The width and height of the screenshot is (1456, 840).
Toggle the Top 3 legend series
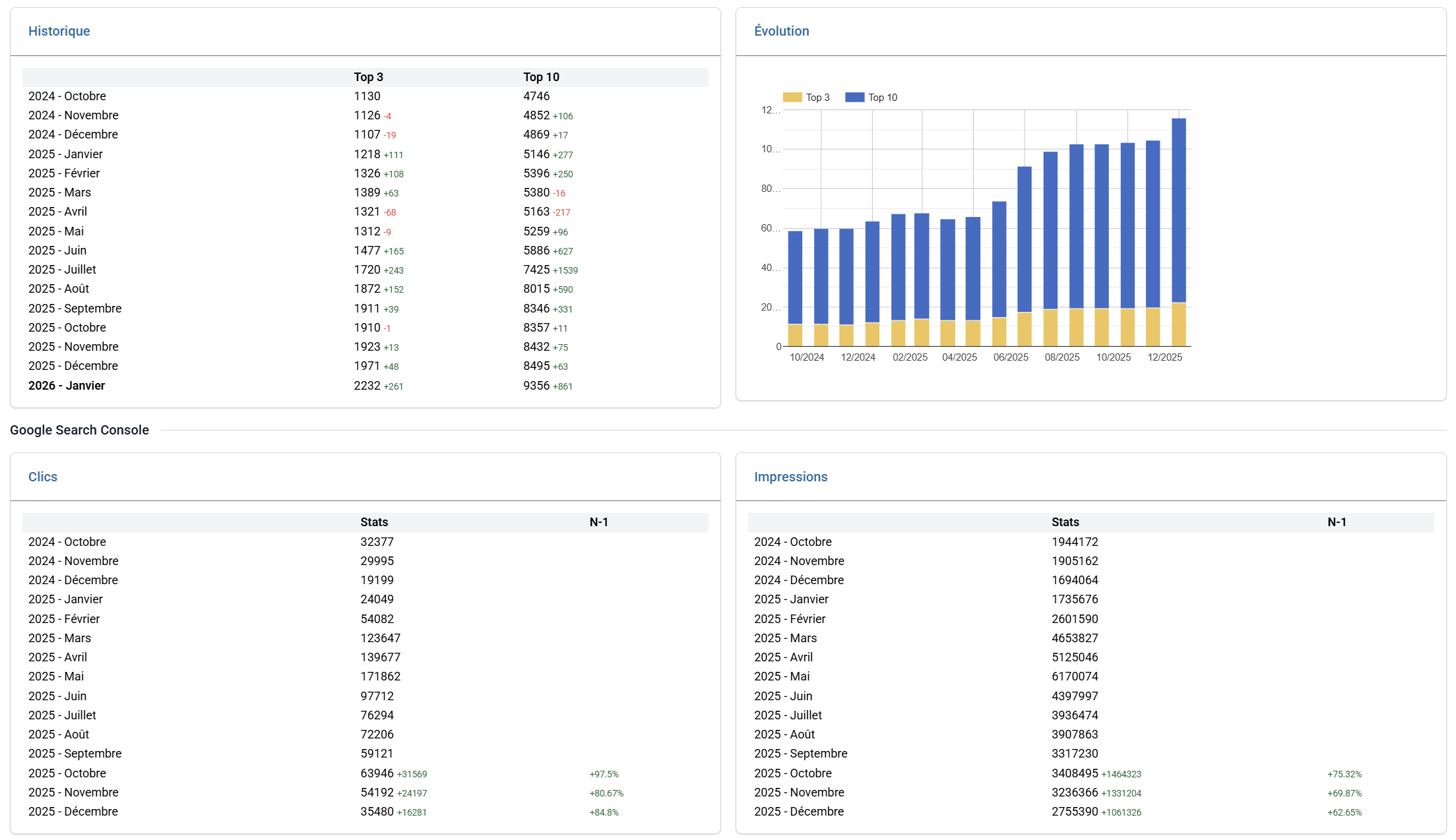point(817,98)
